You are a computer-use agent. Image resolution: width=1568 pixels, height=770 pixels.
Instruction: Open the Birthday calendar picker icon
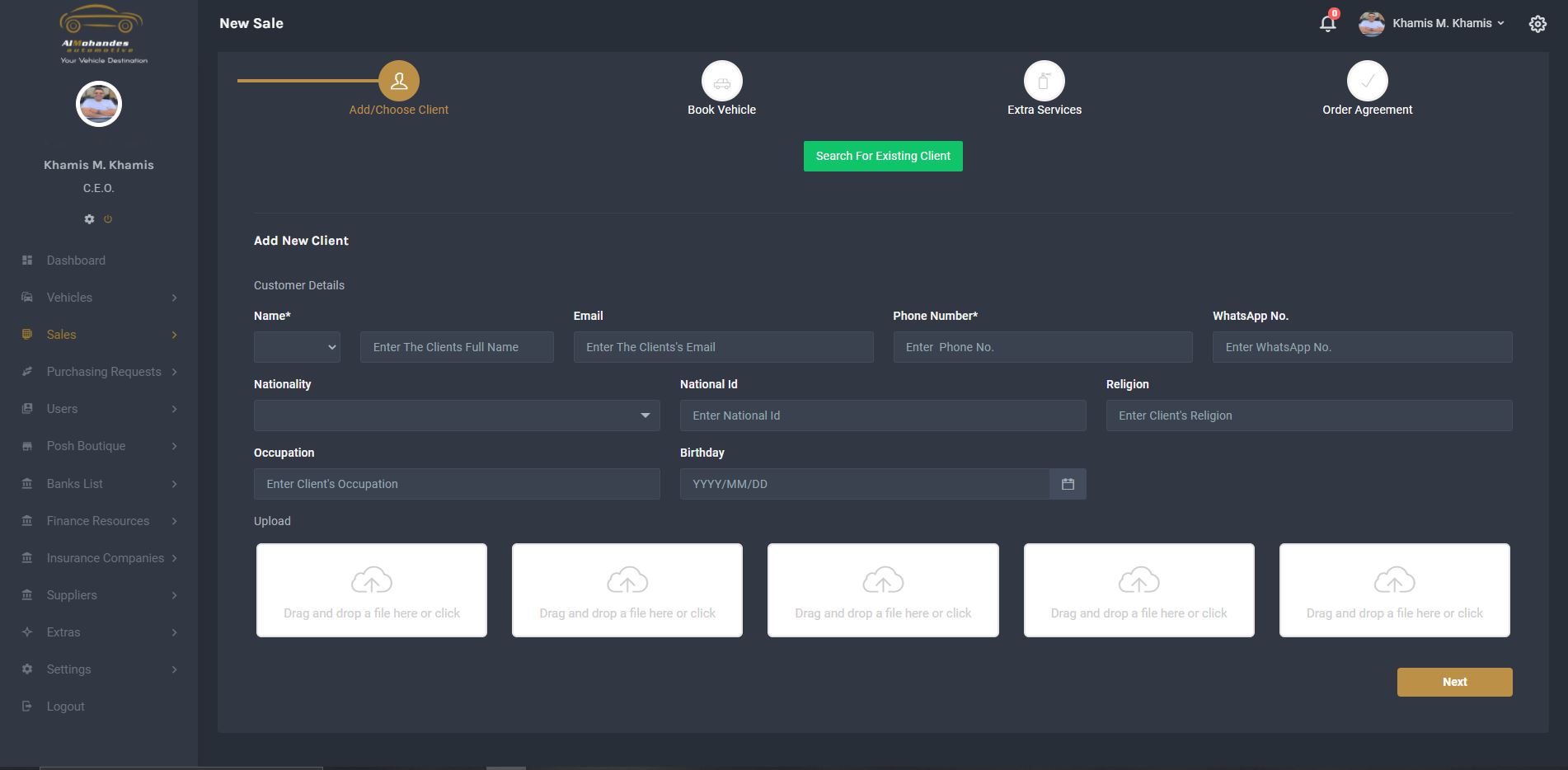pos(1068,484)
